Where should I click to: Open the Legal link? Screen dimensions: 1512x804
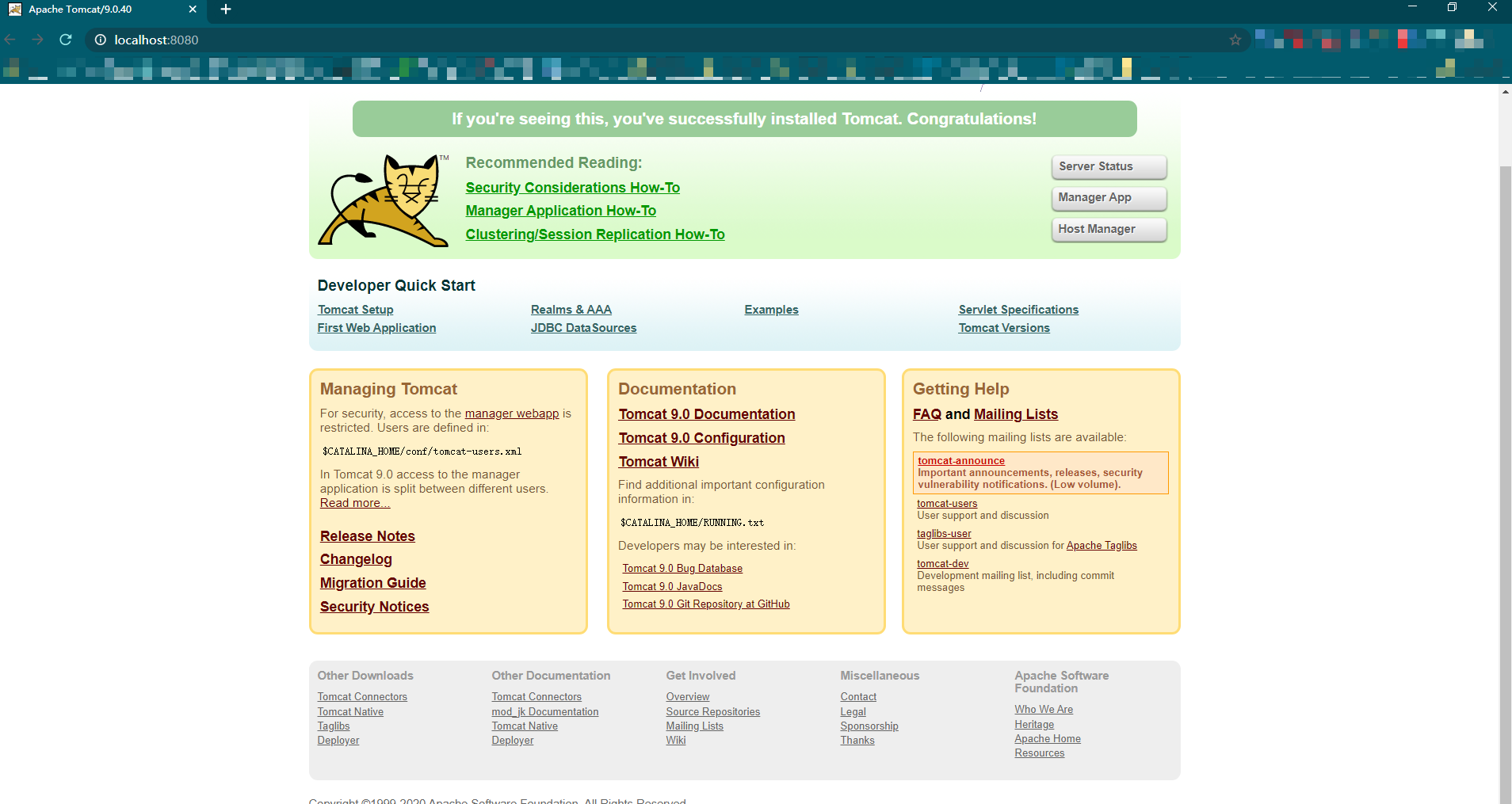(853, 712)
